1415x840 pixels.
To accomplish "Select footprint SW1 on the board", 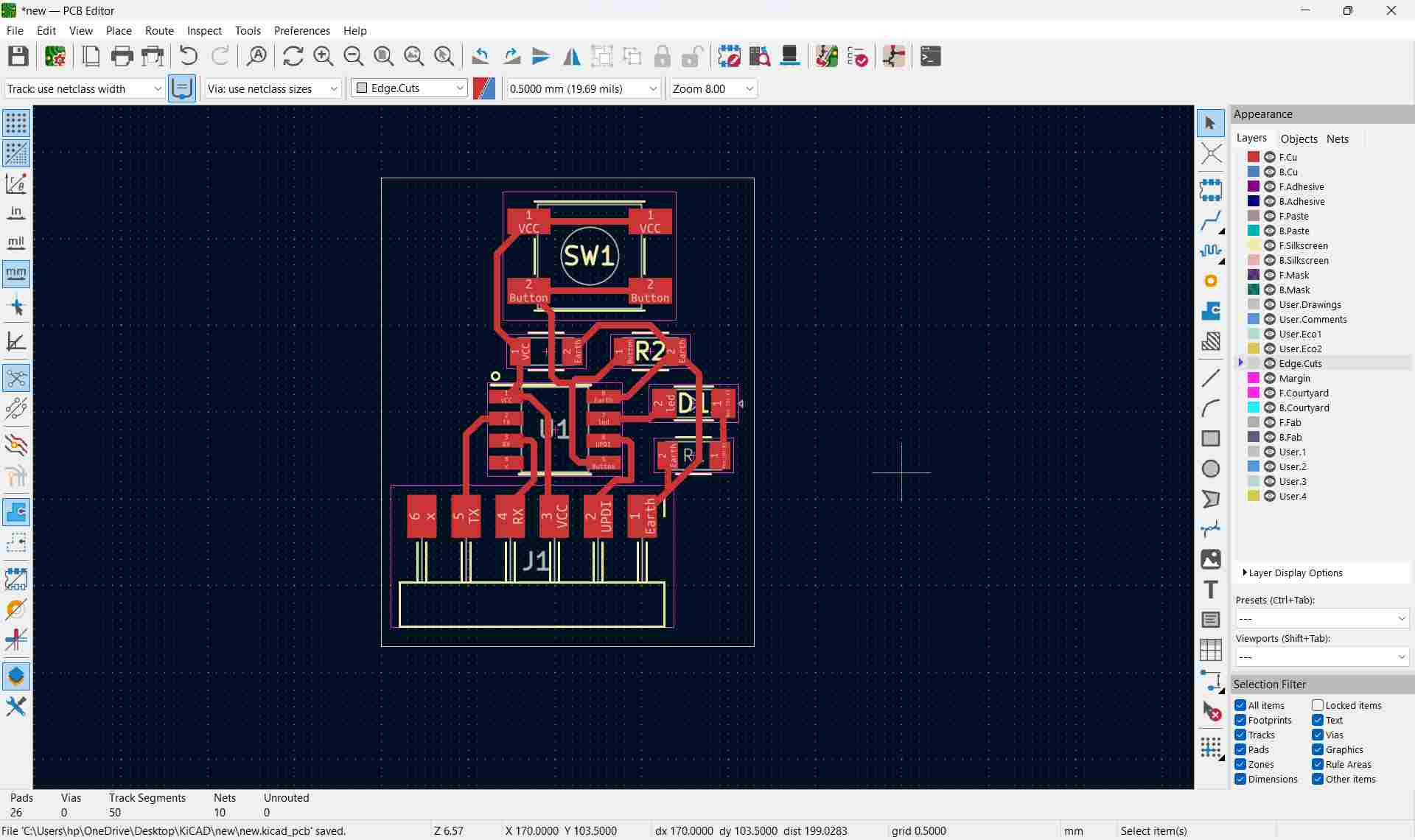I will 589,256.
